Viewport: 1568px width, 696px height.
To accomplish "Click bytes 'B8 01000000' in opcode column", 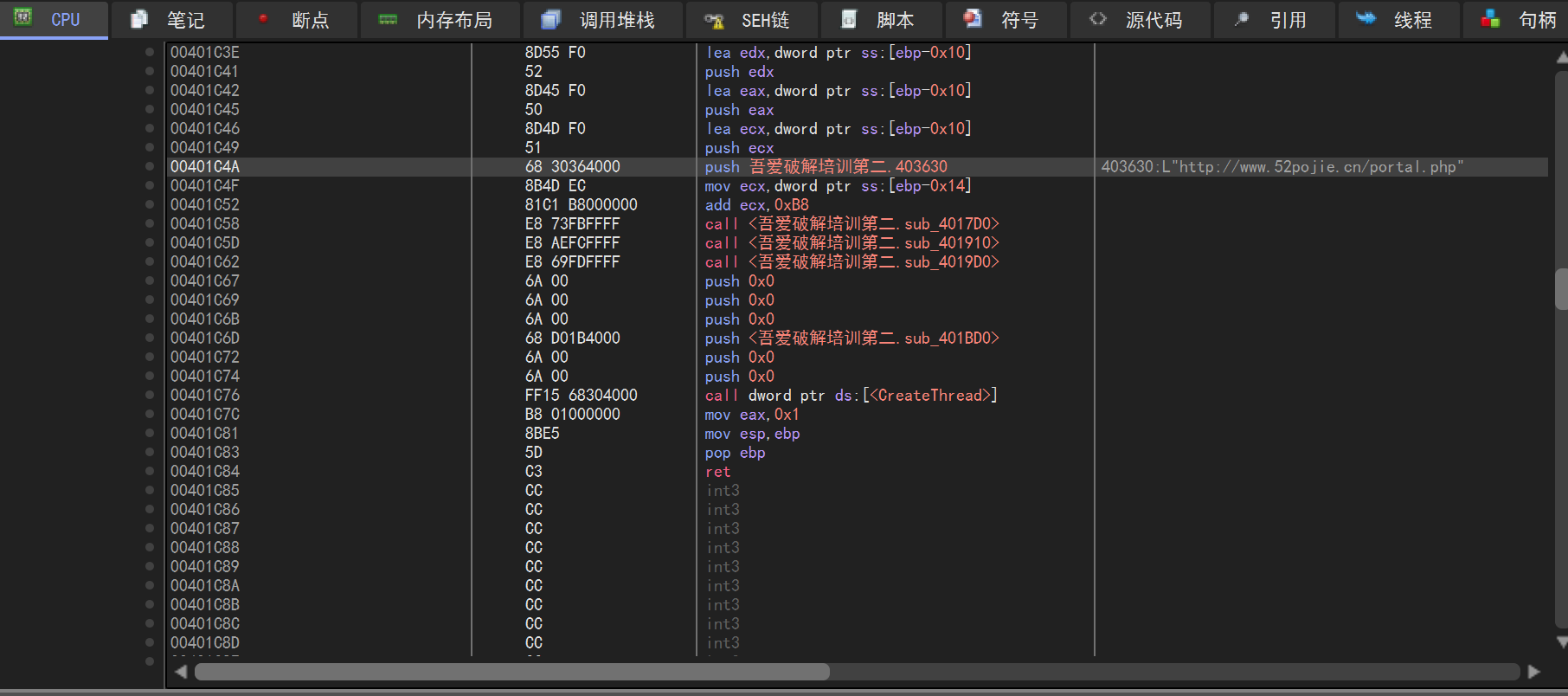I will pyautogui.click(x=573, y=415).
